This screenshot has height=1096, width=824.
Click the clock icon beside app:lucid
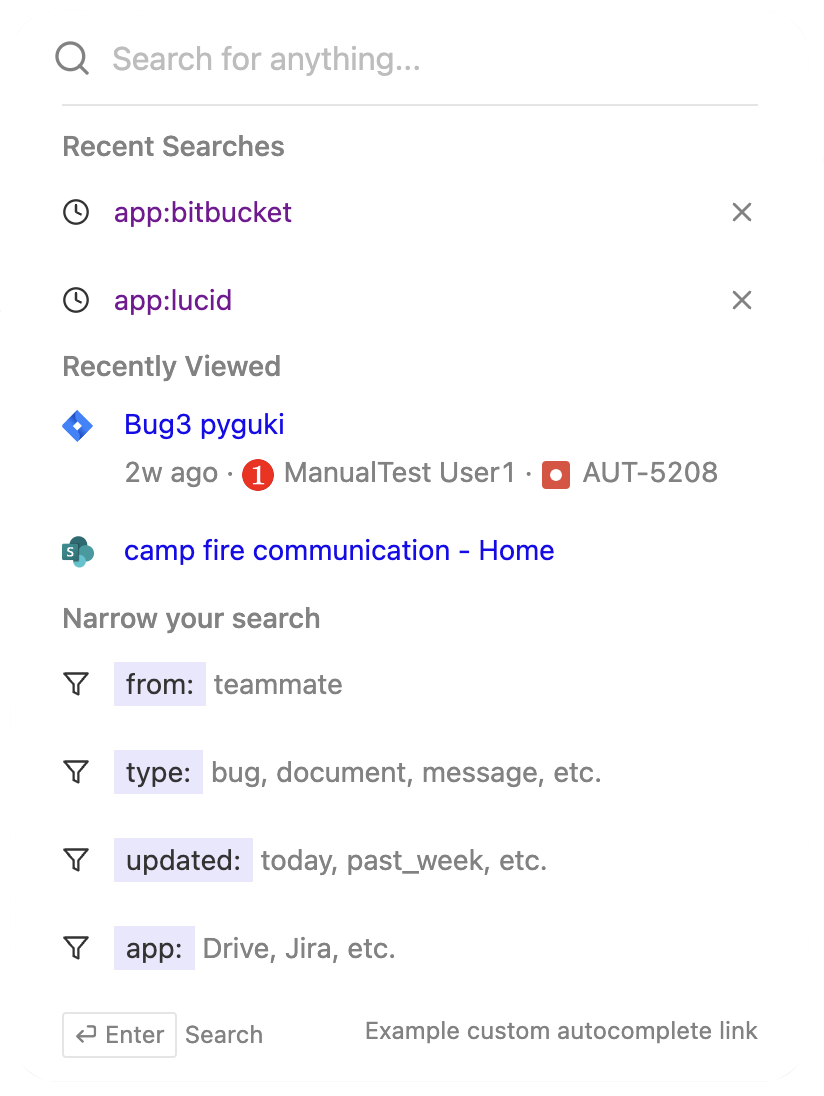[75, 300]
